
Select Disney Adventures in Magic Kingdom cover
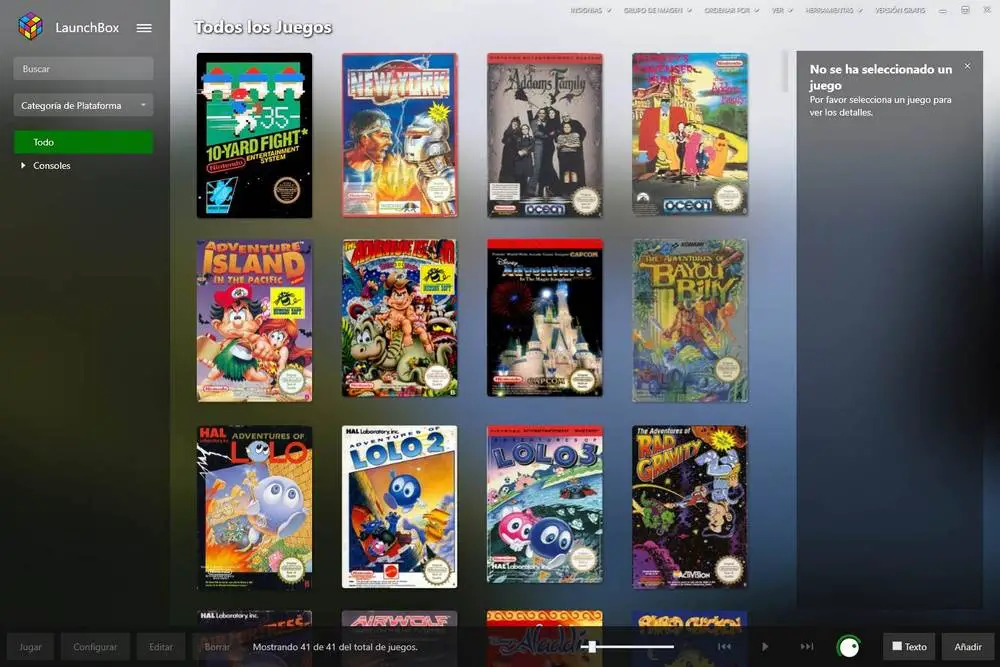(x=545, y=318)
